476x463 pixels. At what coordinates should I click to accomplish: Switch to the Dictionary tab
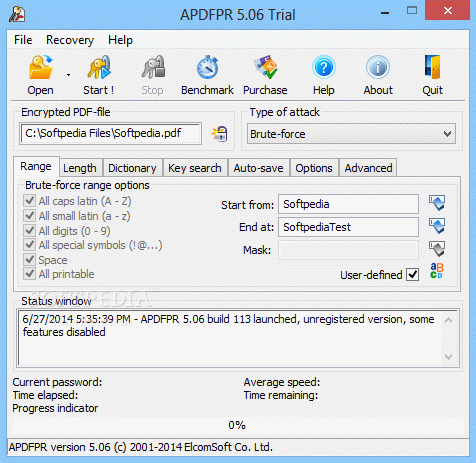(132, 168)
